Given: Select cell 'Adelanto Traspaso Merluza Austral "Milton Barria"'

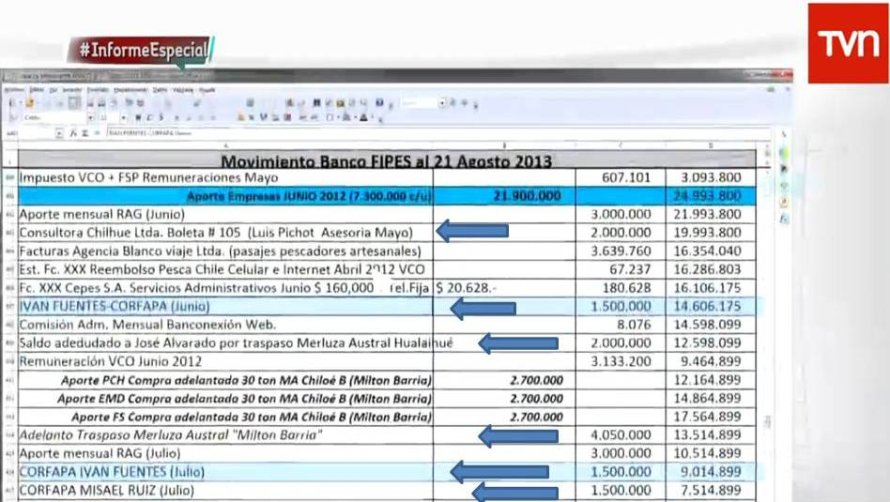Looking at the screenshot, I should 225,435.
